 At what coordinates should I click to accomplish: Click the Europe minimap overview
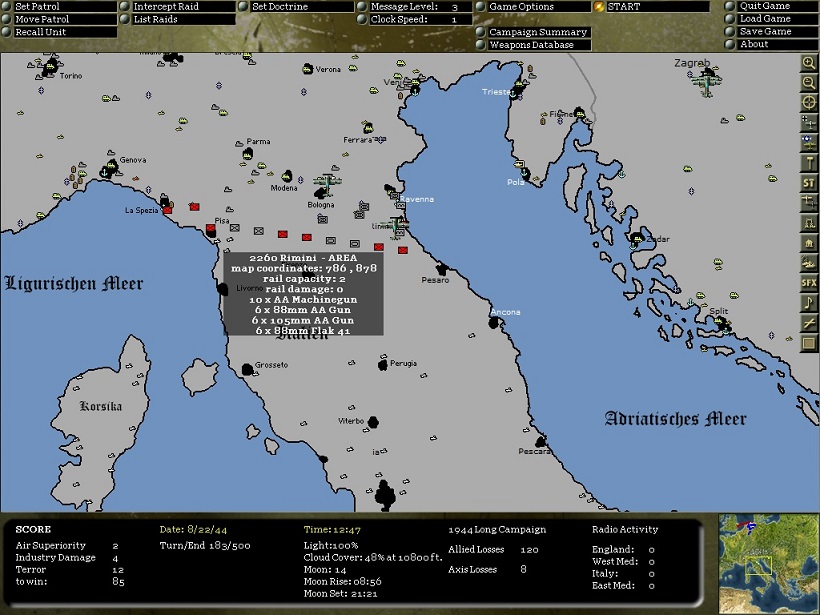tap(769, 564)
